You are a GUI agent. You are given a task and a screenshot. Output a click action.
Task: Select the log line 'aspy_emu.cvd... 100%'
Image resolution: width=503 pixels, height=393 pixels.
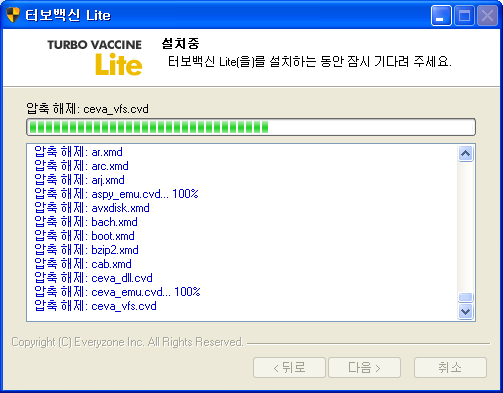(116, 194)
